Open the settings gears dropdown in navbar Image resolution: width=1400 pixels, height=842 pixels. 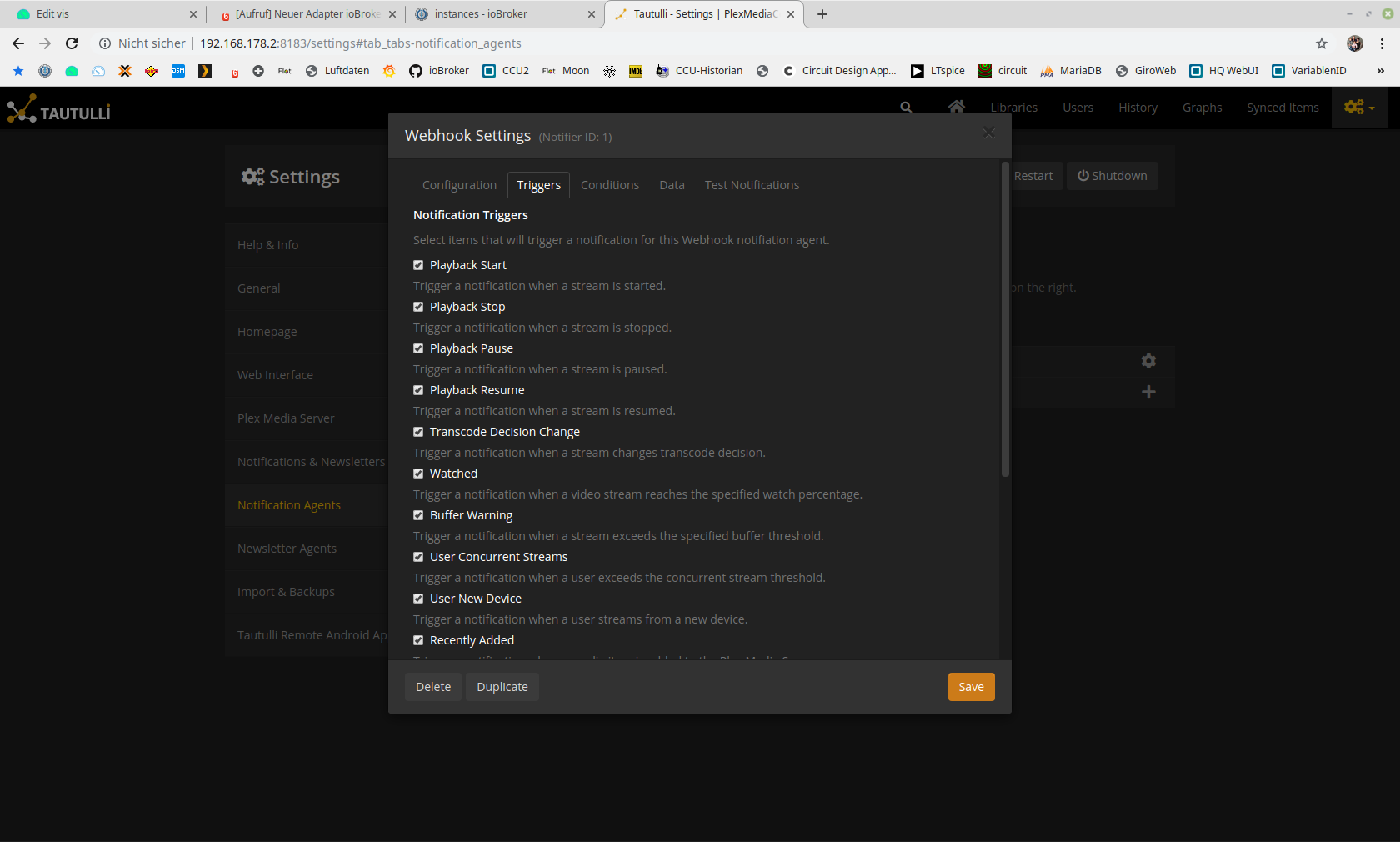click(1359, 107)
